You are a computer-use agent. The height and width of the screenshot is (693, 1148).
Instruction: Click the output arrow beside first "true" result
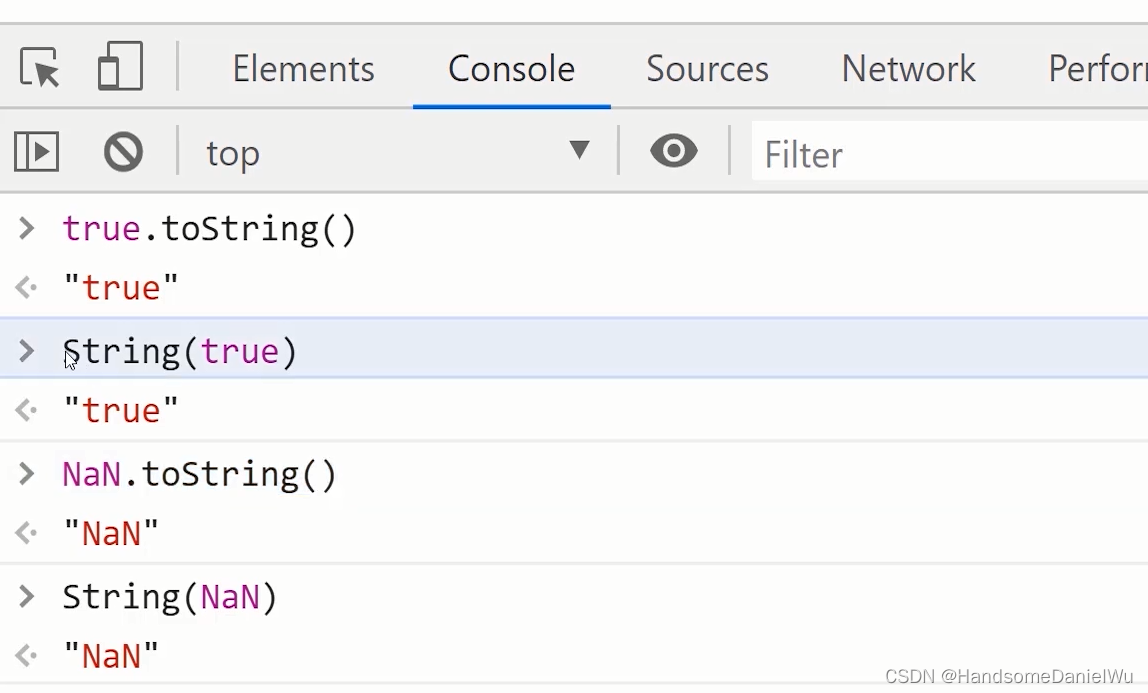(27, 289)
